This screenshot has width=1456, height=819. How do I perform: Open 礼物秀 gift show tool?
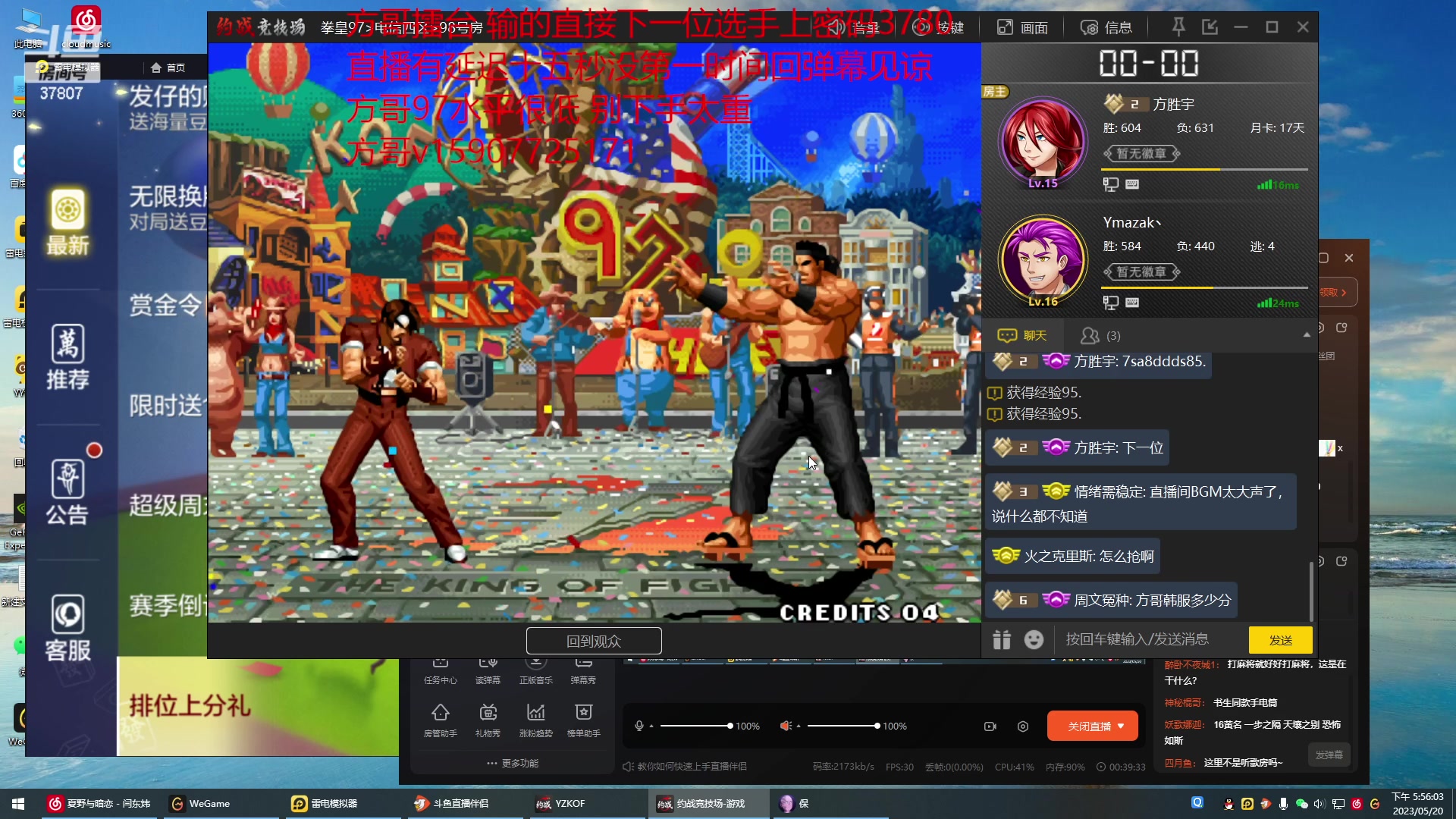[x=488, y=720]
